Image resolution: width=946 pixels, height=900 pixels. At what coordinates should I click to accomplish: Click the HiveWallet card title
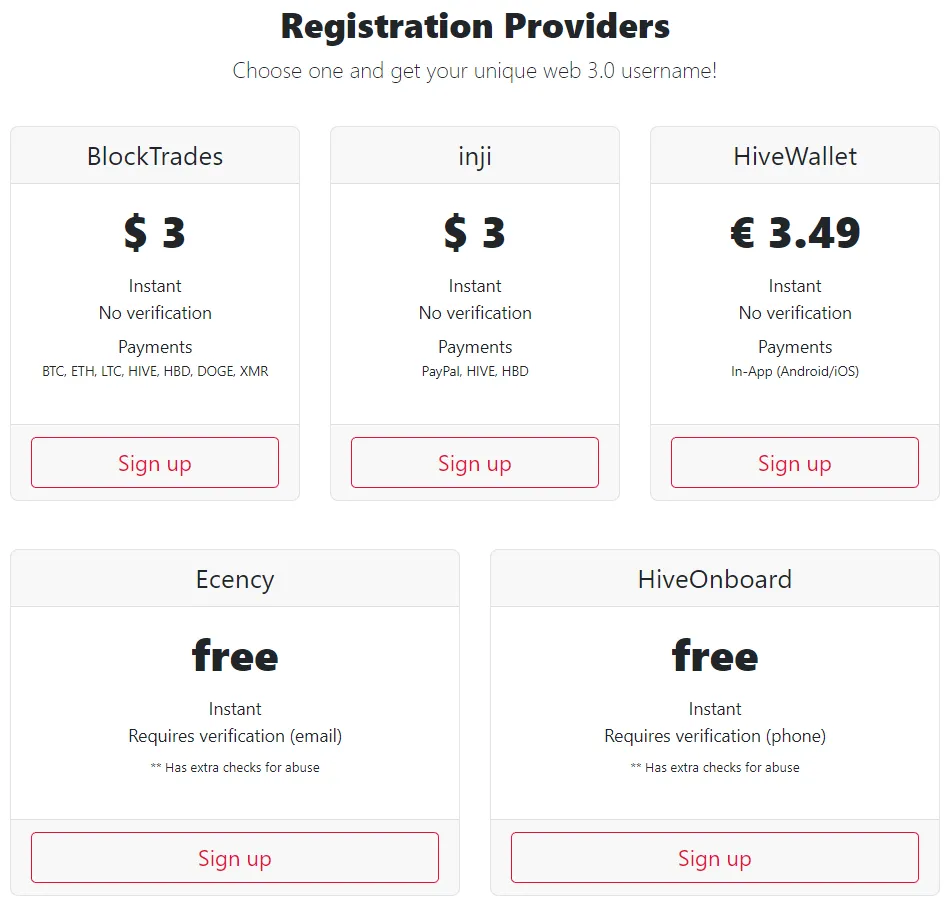click(795, 156)
